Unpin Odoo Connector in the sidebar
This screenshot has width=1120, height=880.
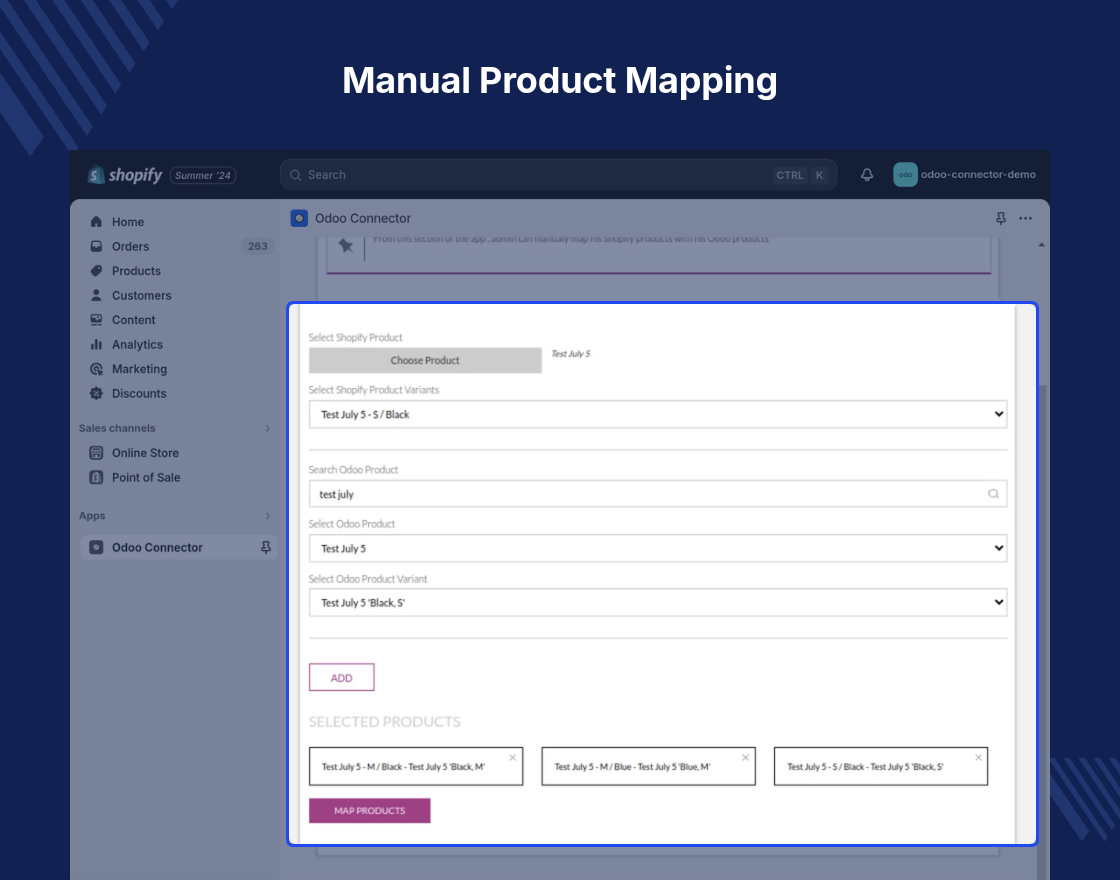click(x=266, y=547)
